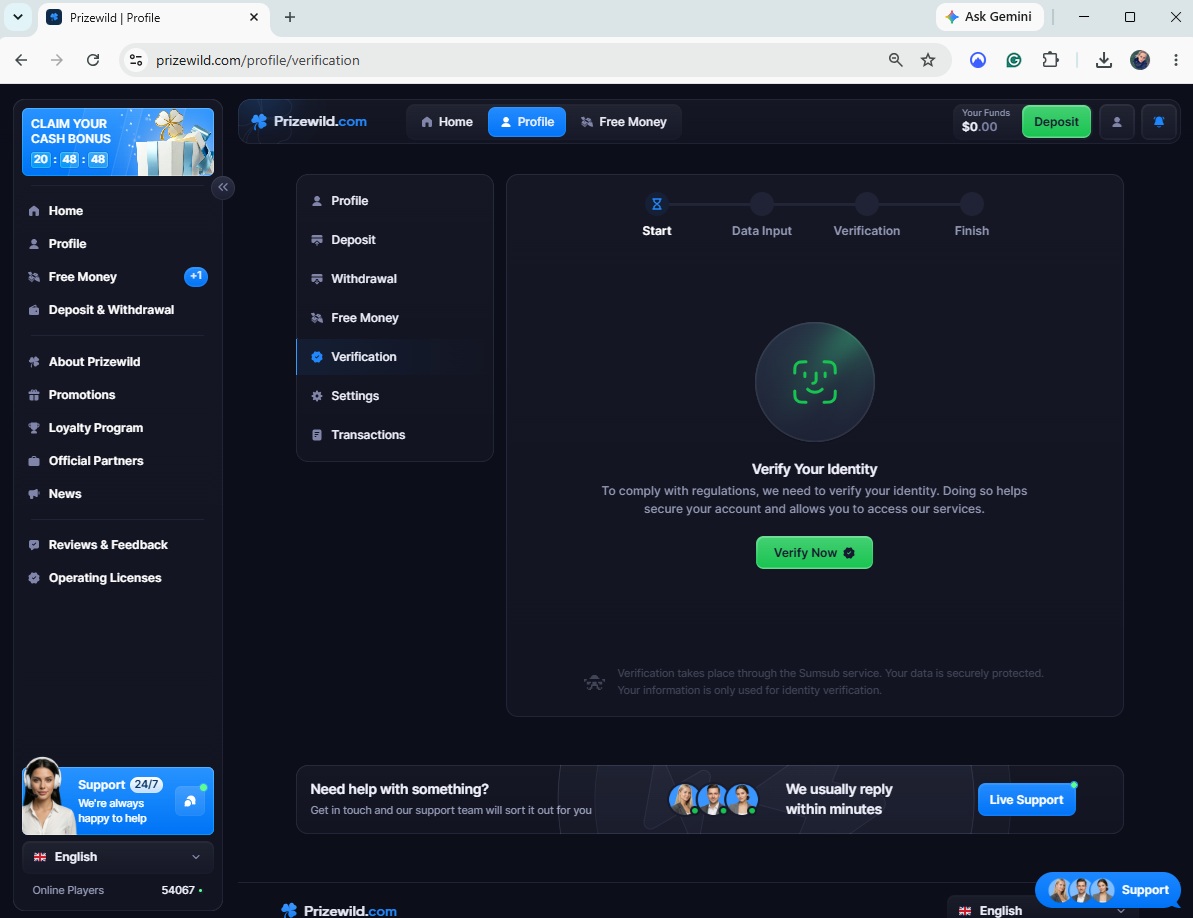Go back using browser back arrow

click(21, 60)
